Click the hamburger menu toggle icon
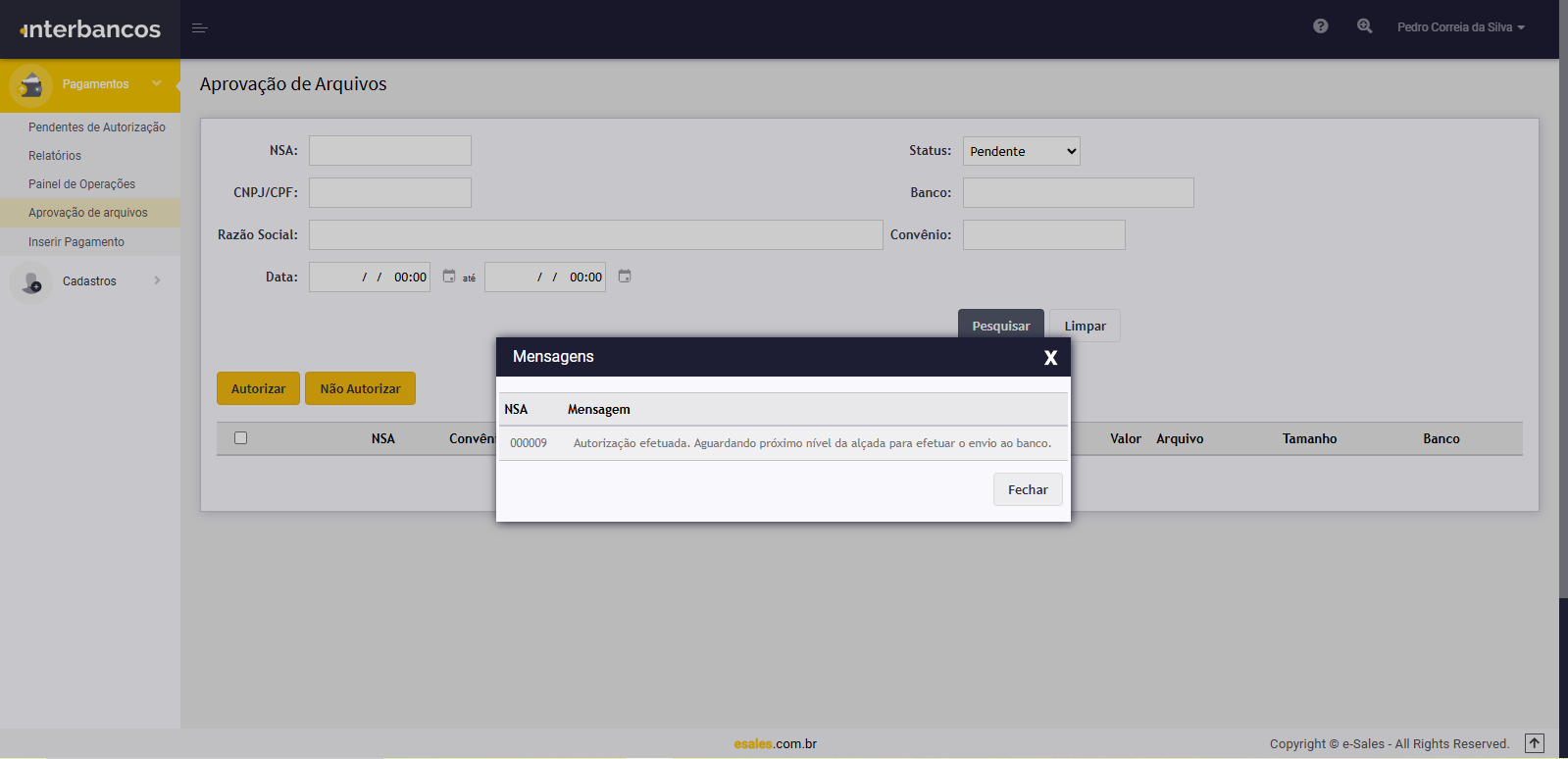The height and width of the screenshot is (759, 1568). pyautogui.click(x=199, y=28)
